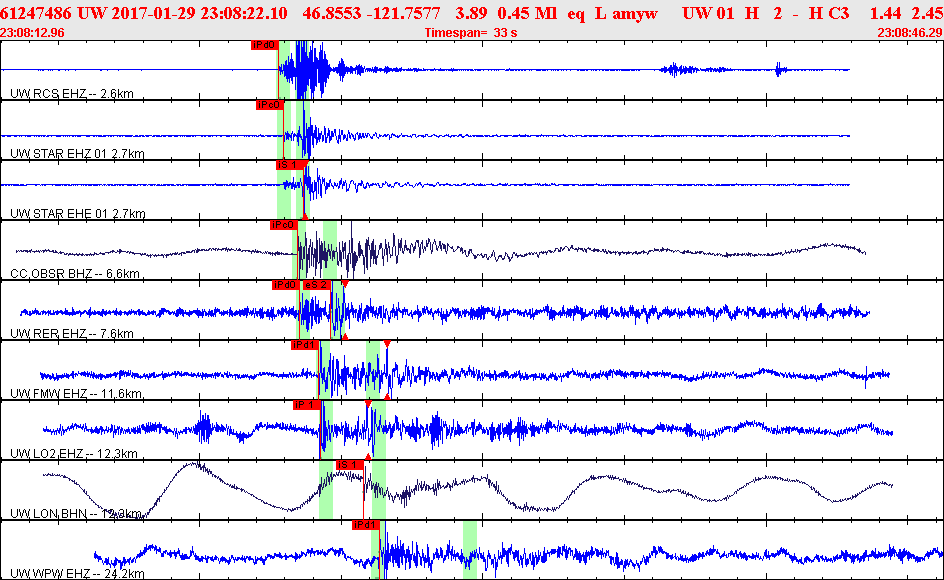The width and height of the screenshot is (944, 580).
Task: Click value 2.45 in header
Action: tap(928, 13)
